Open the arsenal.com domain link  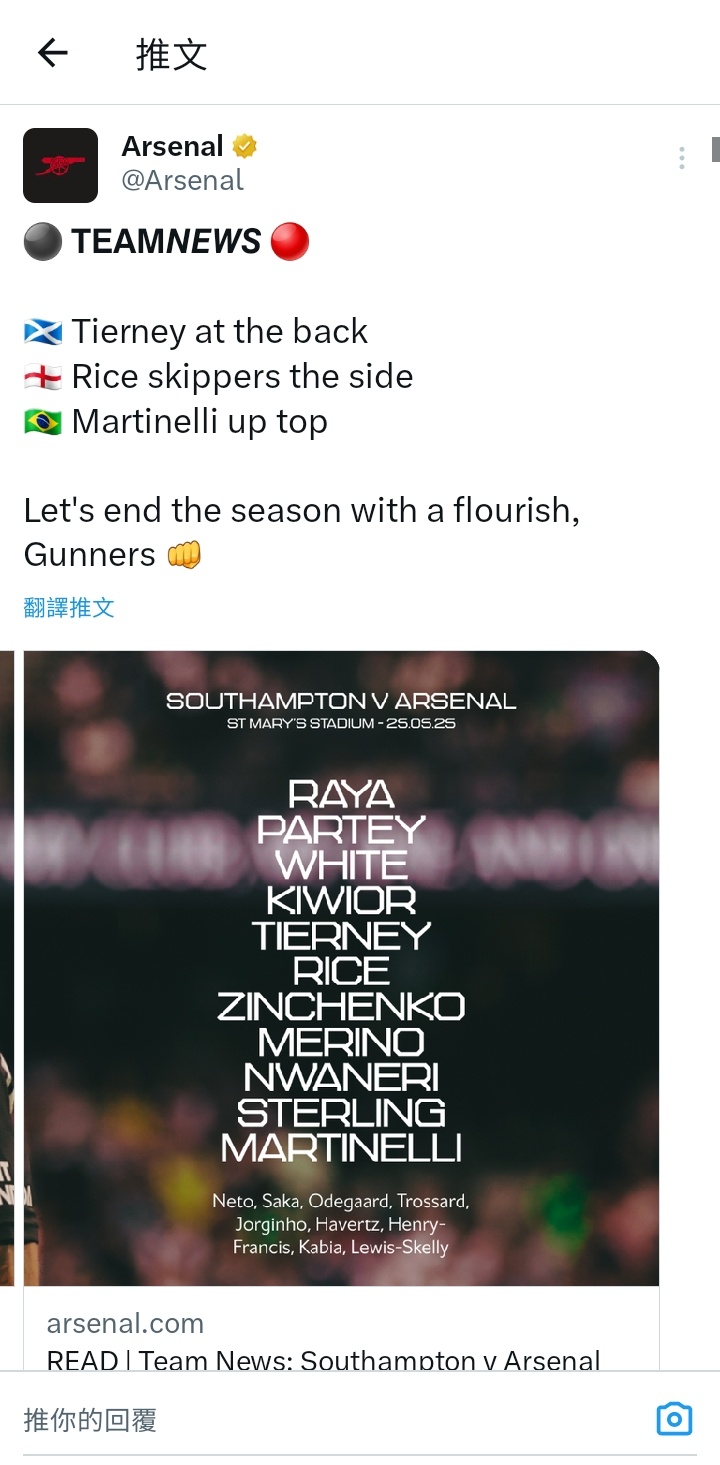(125, 1323)
